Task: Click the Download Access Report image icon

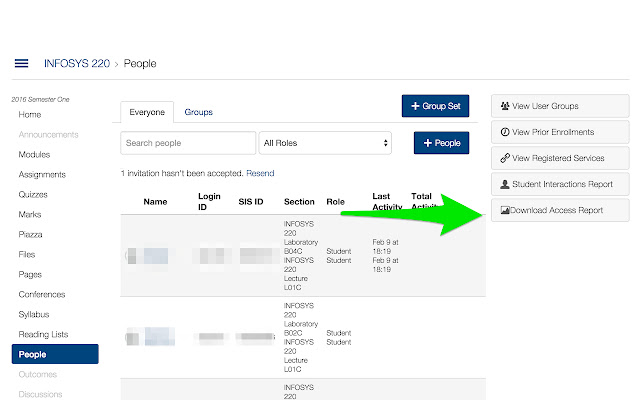Action: coord(505,210)
